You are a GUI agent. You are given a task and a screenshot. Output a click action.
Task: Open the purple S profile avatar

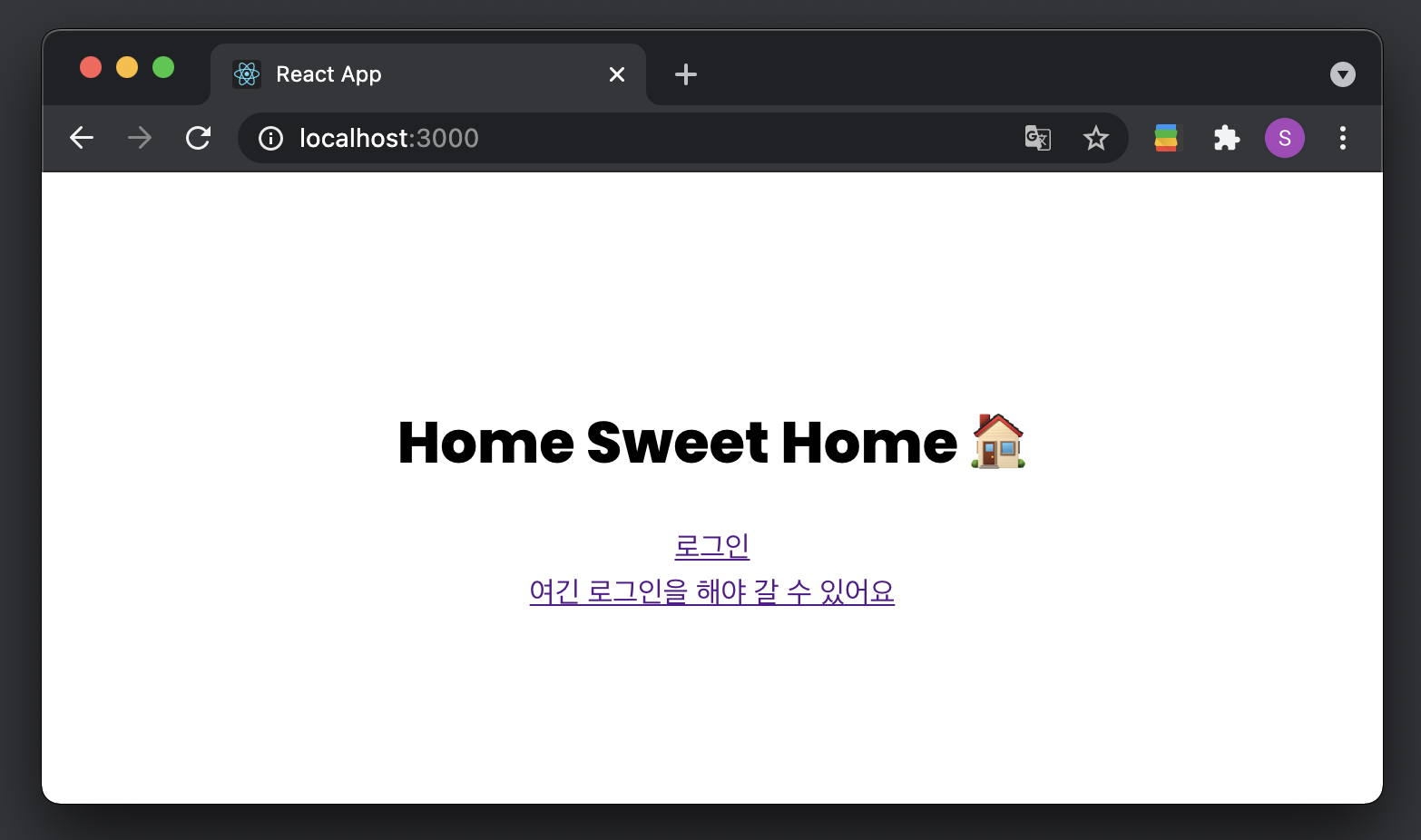click(x=1285, y=138)
